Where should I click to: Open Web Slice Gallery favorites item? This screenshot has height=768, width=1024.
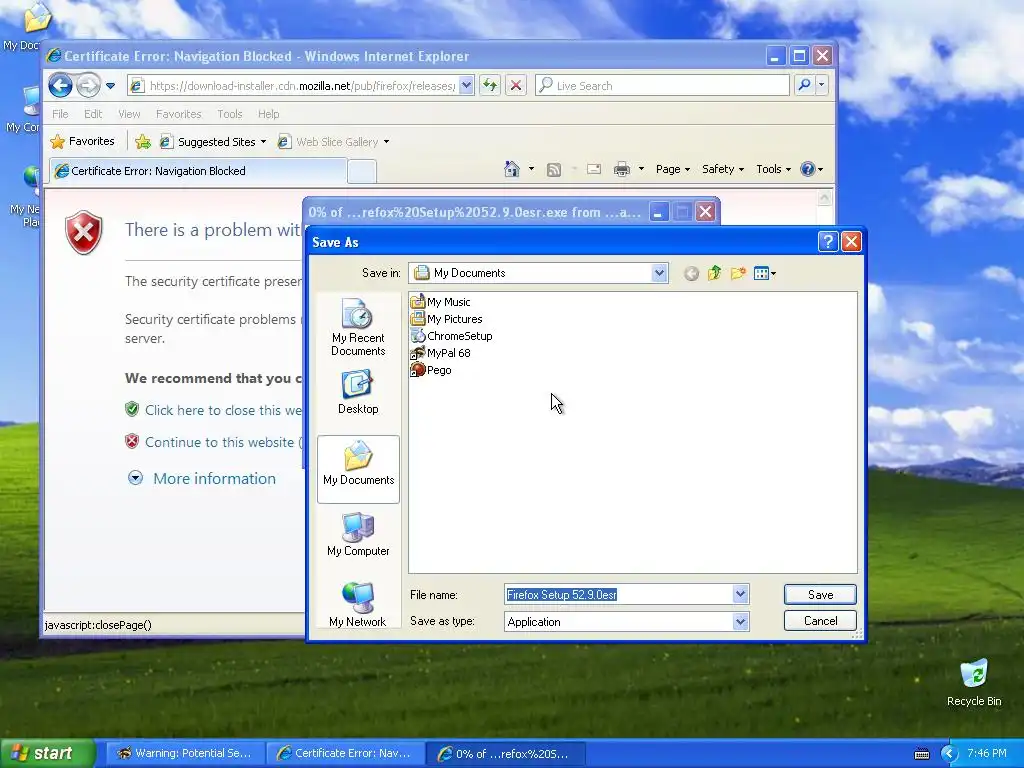(x=333, y=142)
